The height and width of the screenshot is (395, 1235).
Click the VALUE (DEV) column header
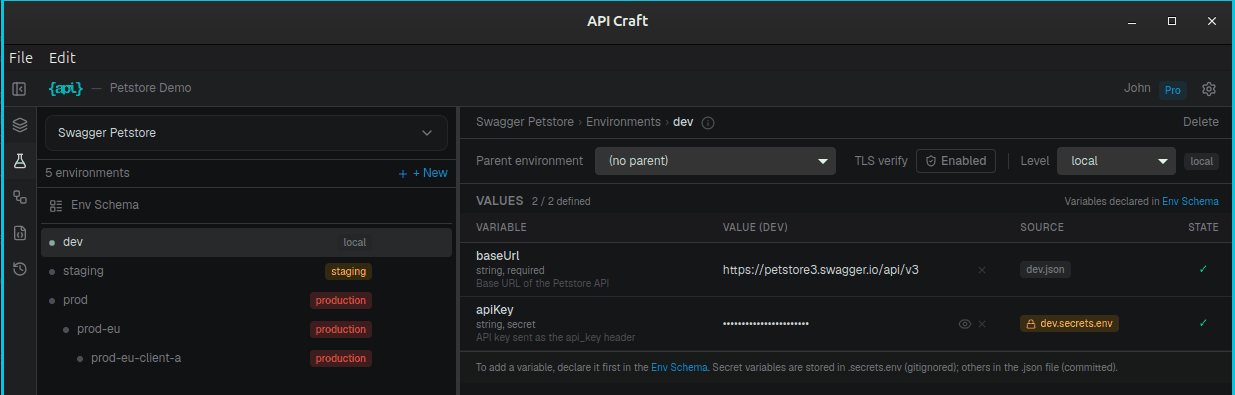[755, 227]
